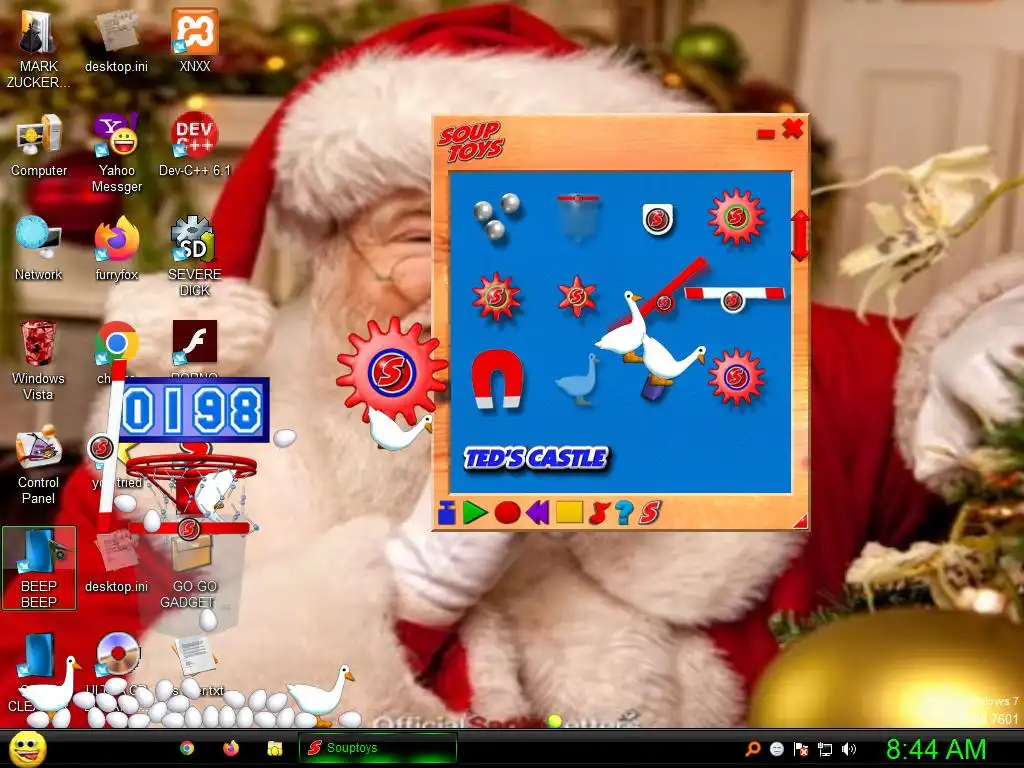Switch to the Souptoys taskbar button

377,748
